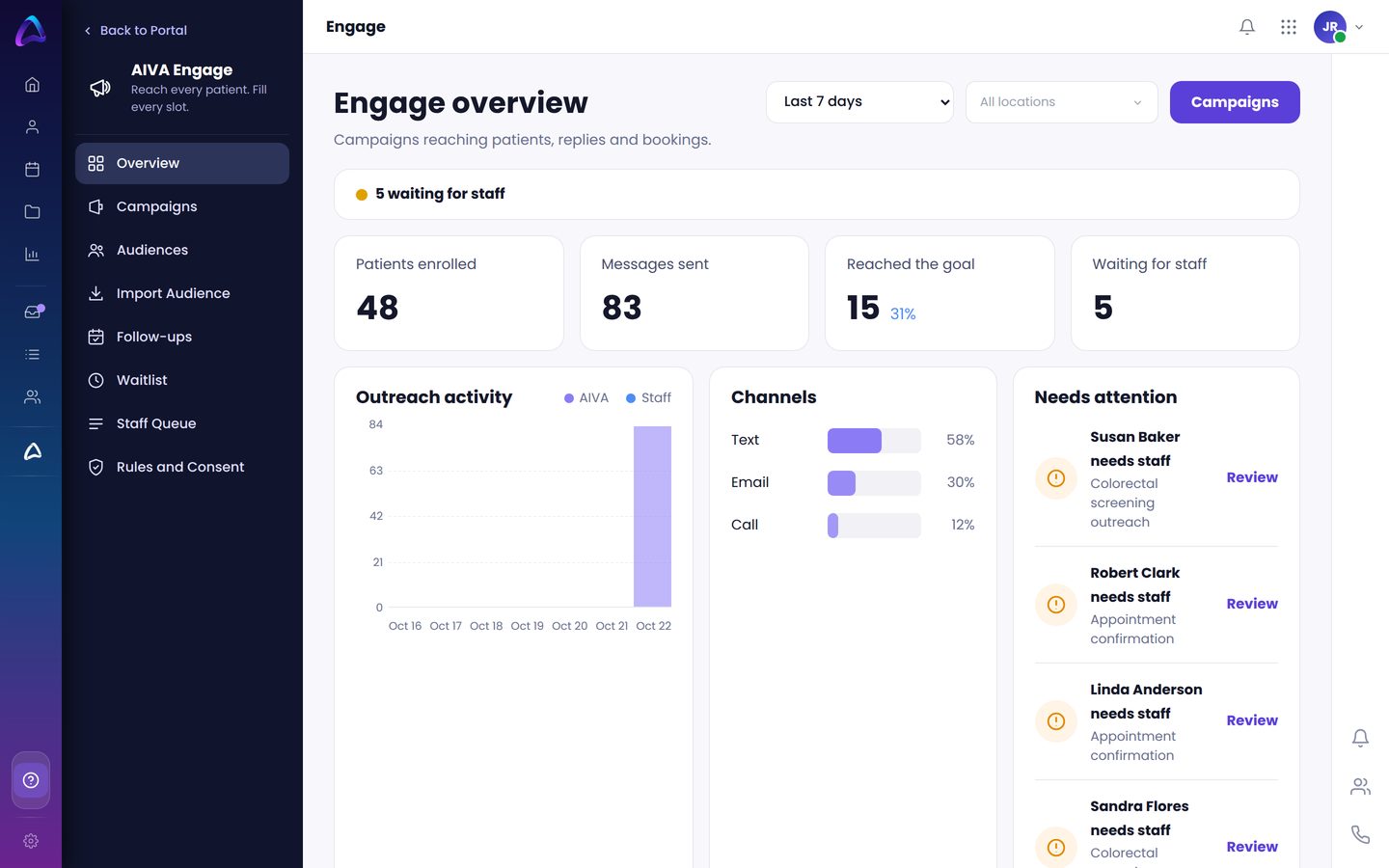Review Sandra Flores's item
Image resolution: width=1389 pixels, height=868 pixels.
pos(1252,847)
